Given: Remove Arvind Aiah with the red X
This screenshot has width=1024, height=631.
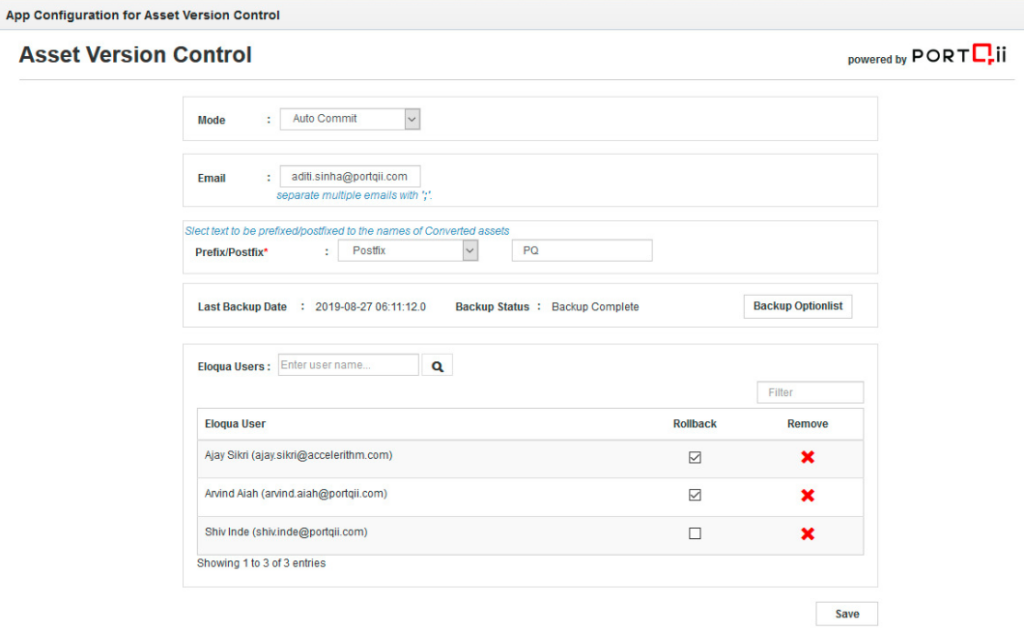Looking at the screenshot, I should [807, 495].
